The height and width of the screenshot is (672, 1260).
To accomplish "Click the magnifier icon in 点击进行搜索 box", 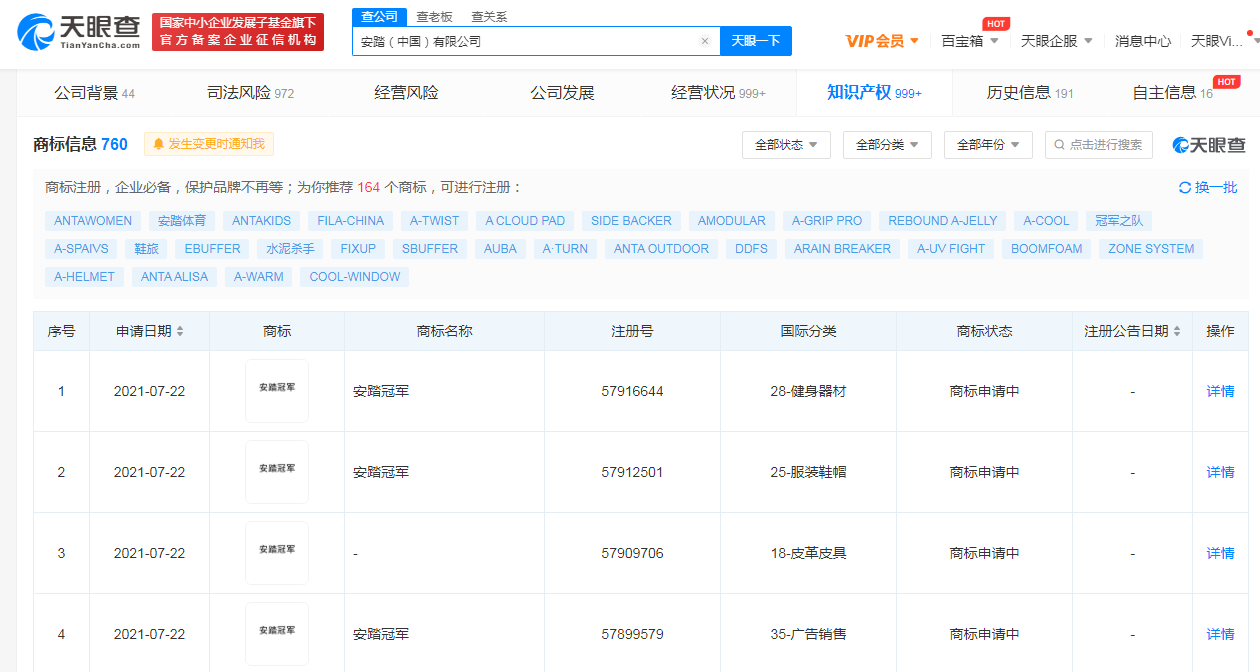I will pos(1058,144).
